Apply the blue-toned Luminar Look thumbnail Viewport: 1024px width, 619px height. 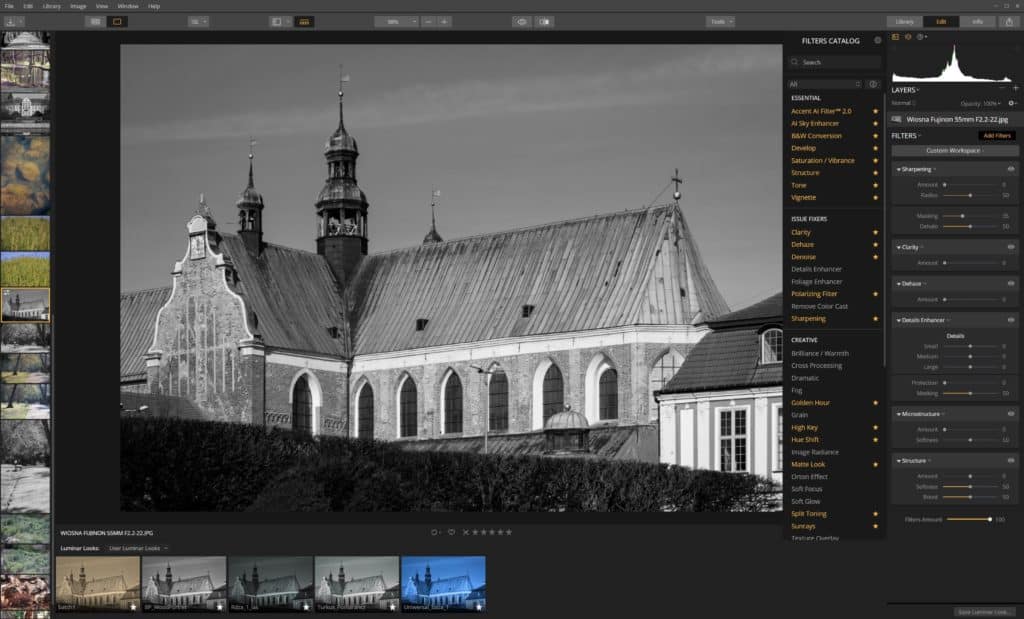click(x=443, y=583)
